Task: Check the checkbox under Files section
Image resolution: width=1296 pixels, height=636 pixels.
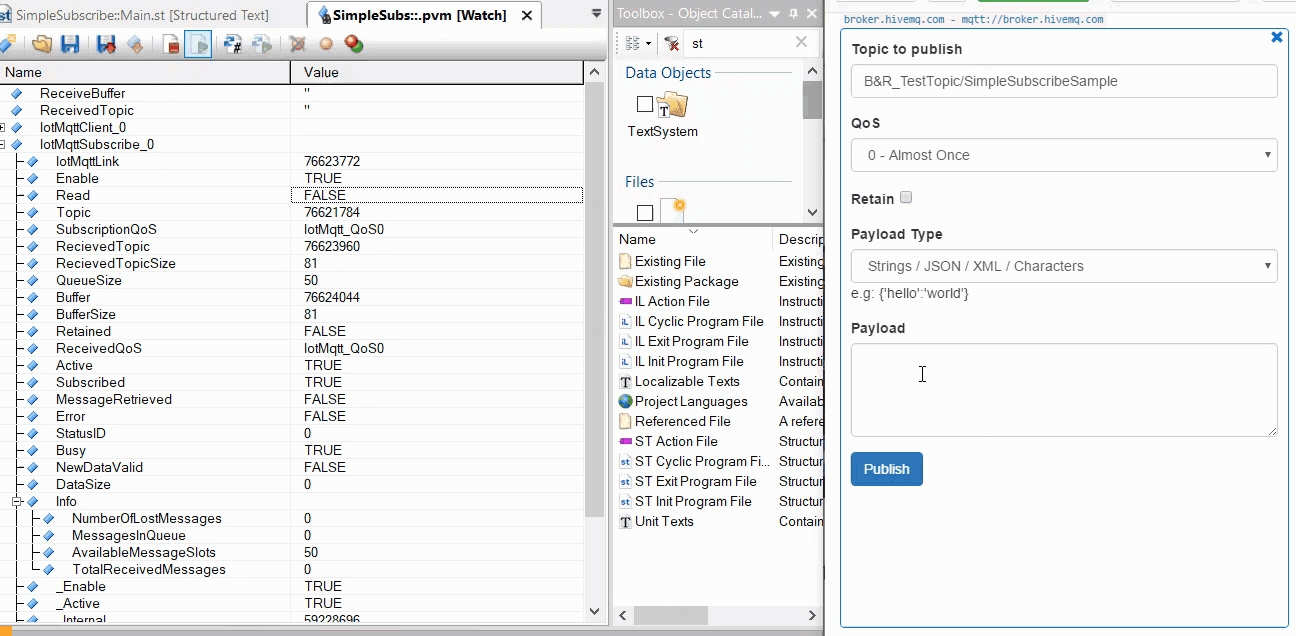Action: (645, 213)
